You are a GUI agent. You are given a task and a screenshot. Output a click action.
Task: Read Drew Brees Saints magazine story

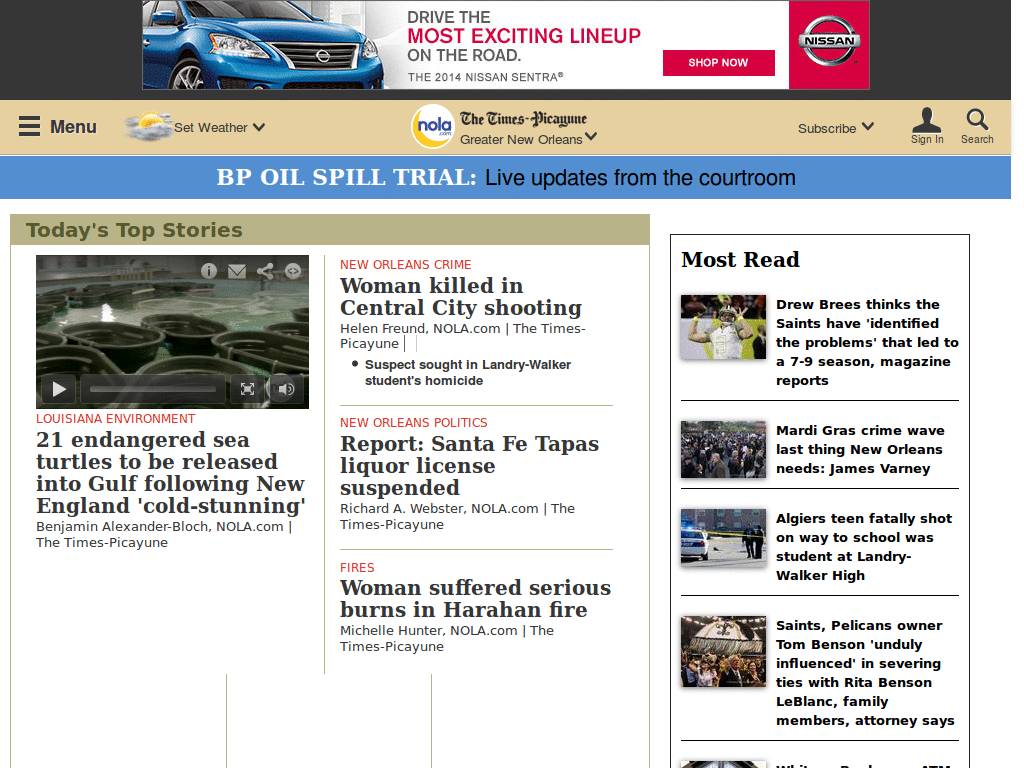[867, 342]
